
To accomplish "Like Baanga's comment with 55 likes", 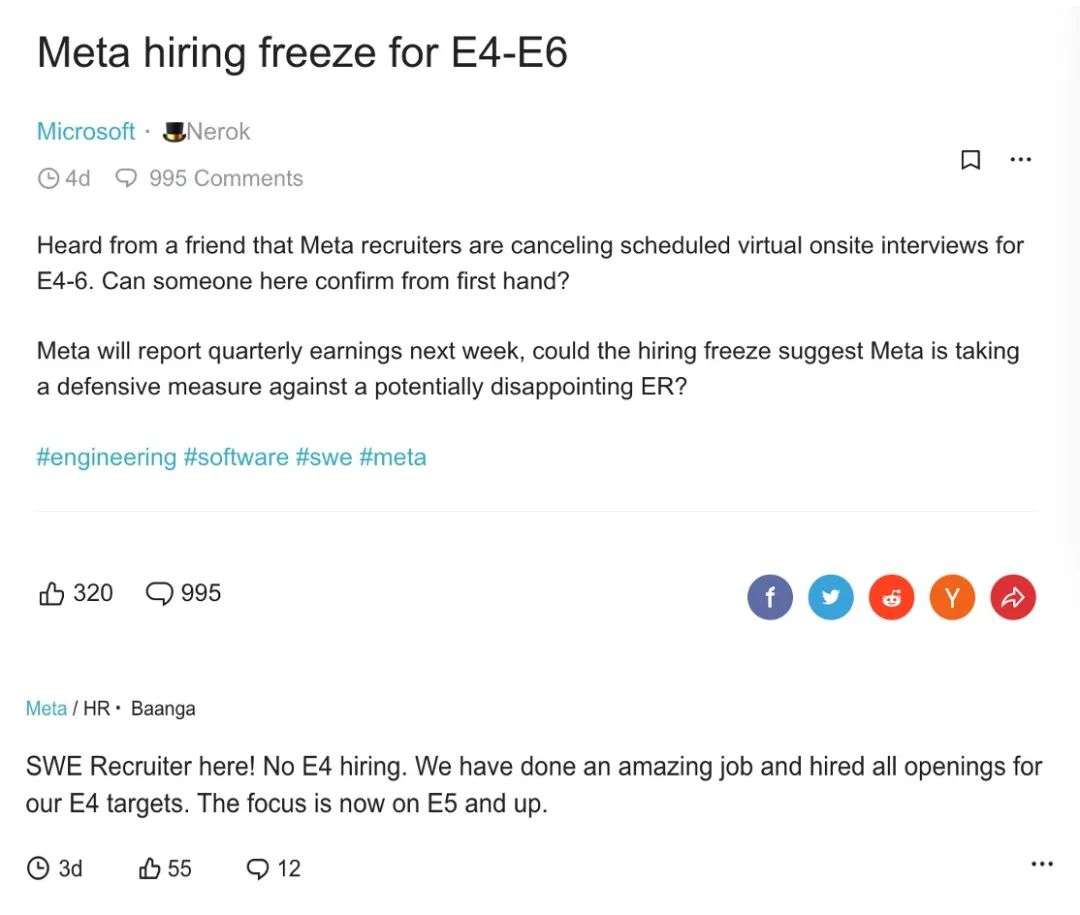I will (x=151, y=868).
